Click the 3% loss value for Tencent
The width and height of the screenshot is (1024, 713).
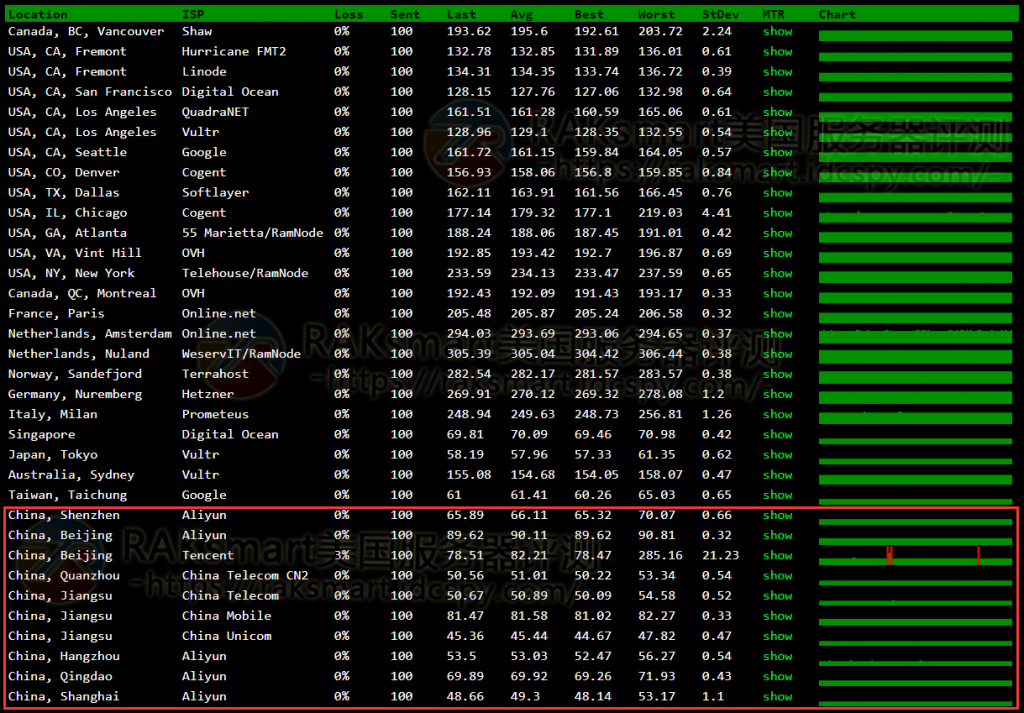click(x=342, y=556)
